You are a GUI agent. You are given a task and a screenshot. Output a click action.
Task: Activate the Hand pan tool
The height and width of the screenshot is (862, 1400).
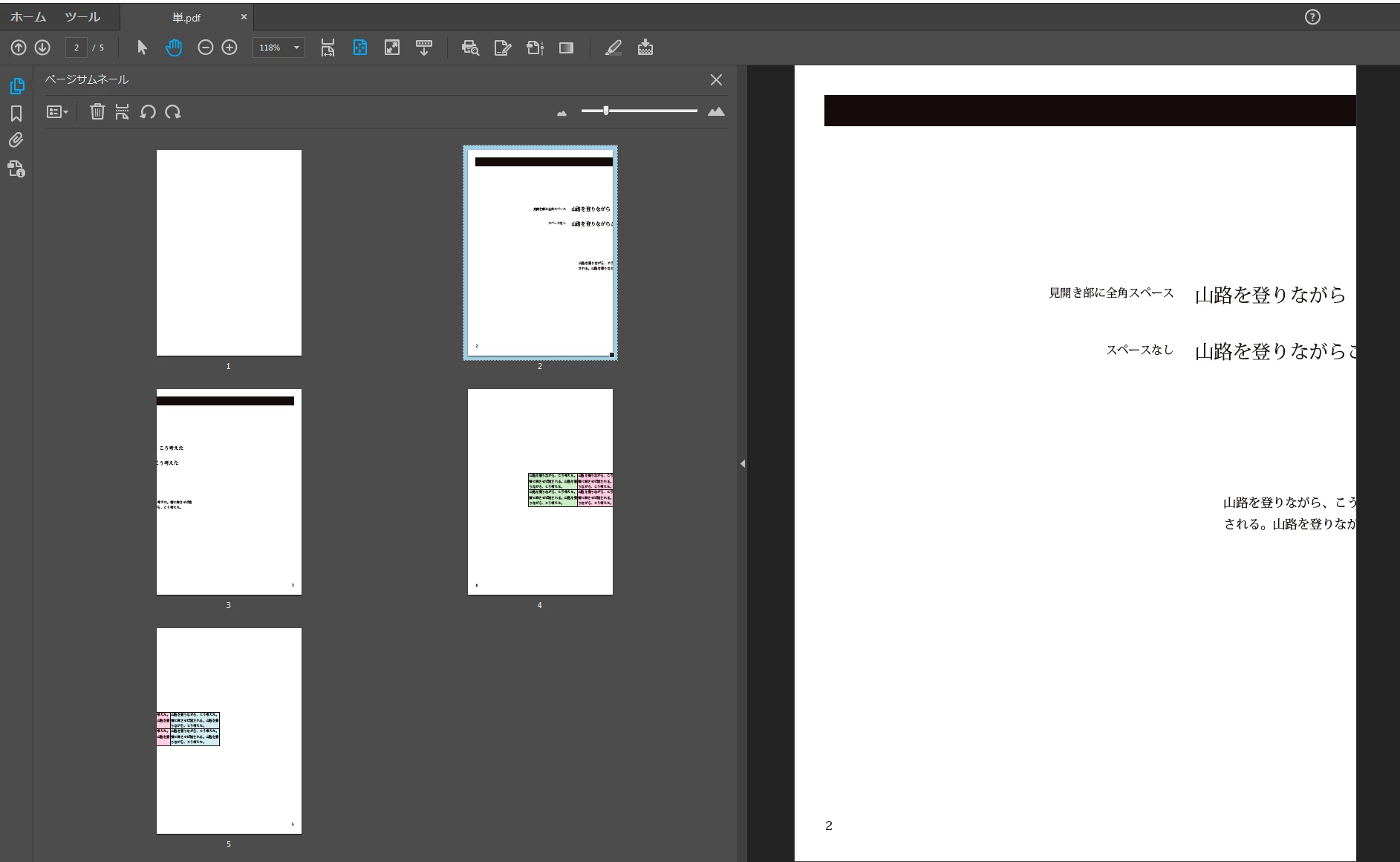point(174,48)
